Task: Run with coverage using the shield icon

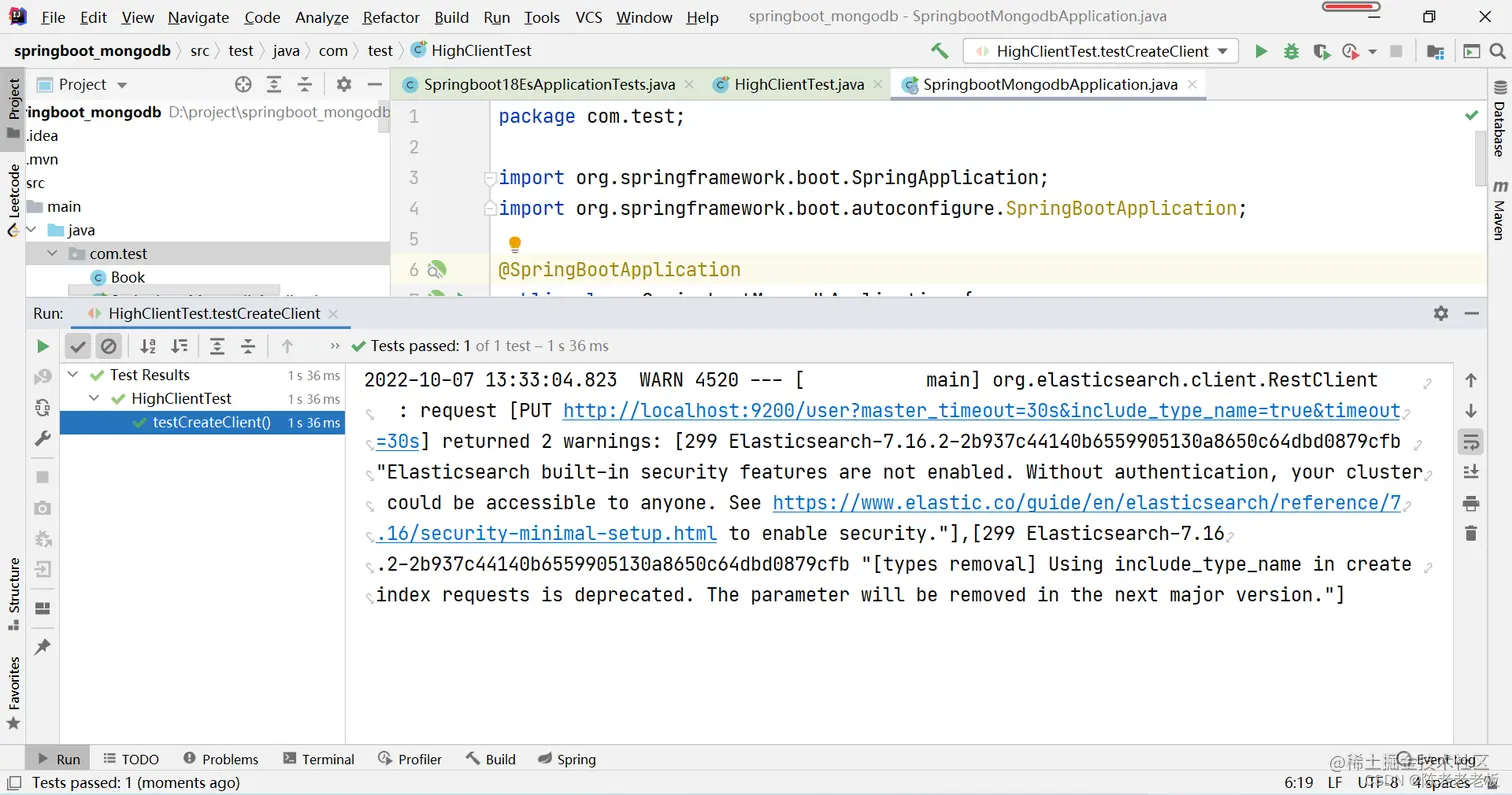Action: 1321,51
